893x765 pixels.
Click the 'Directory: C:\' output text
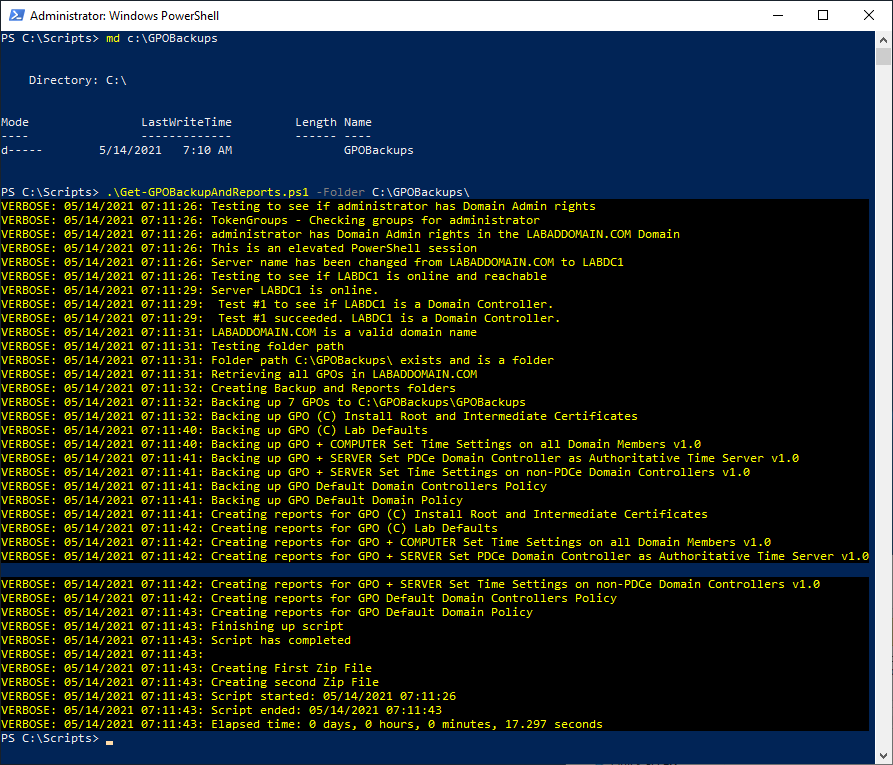77,80
